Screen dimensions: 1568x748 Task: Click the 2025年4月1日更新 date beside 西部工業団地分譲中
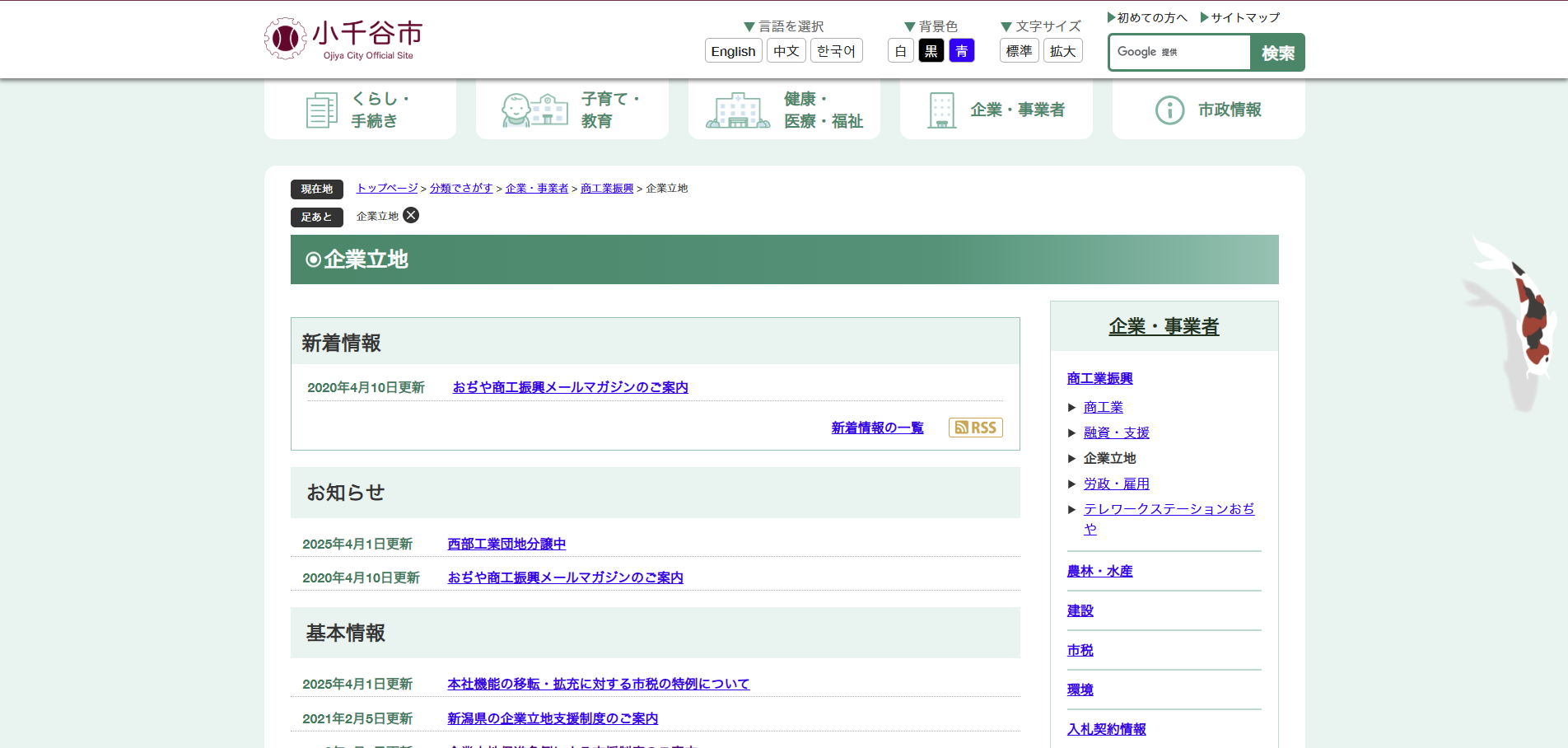pyautogui.click(x=357, y=544)
